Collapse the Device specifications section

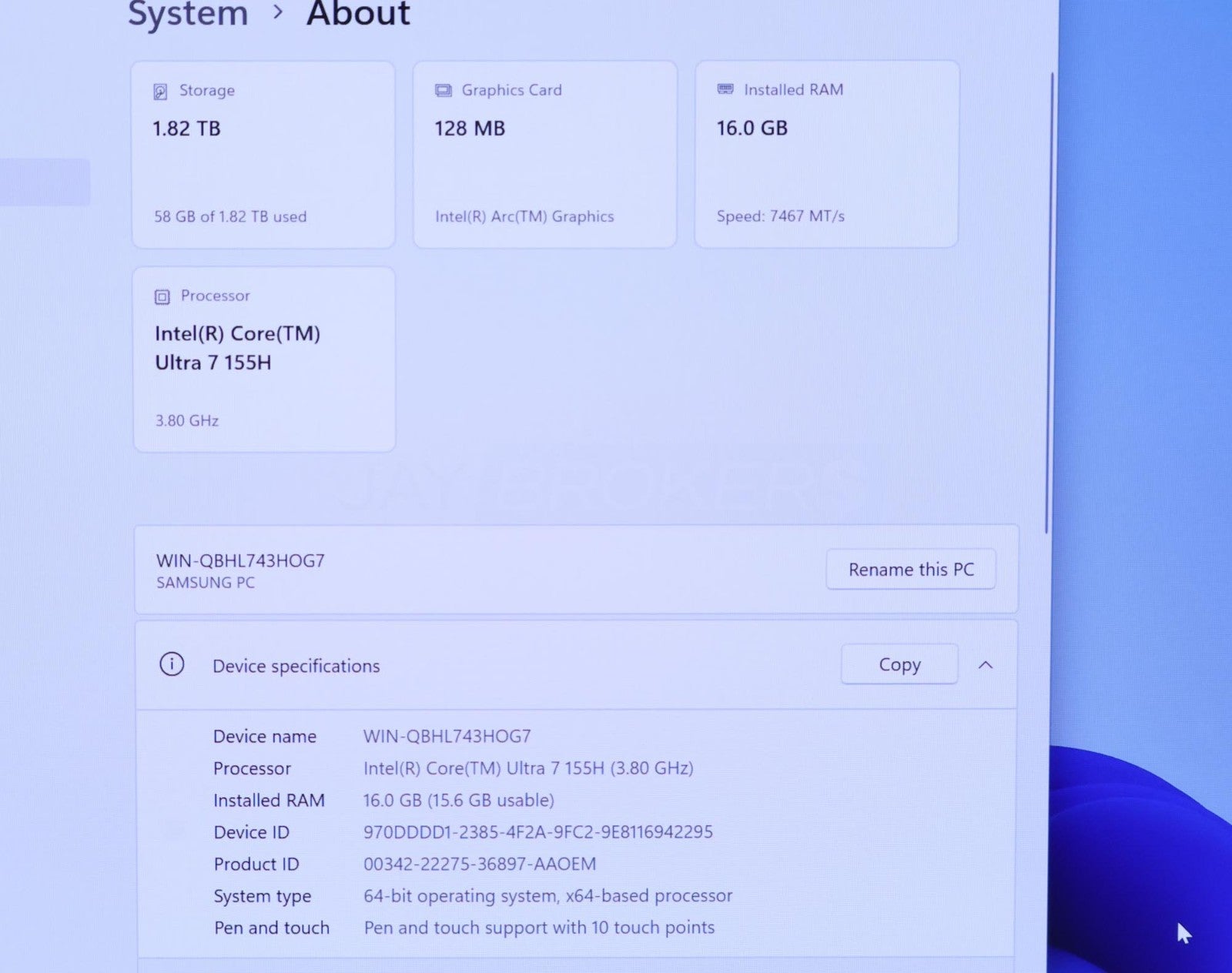coord(985,665)
